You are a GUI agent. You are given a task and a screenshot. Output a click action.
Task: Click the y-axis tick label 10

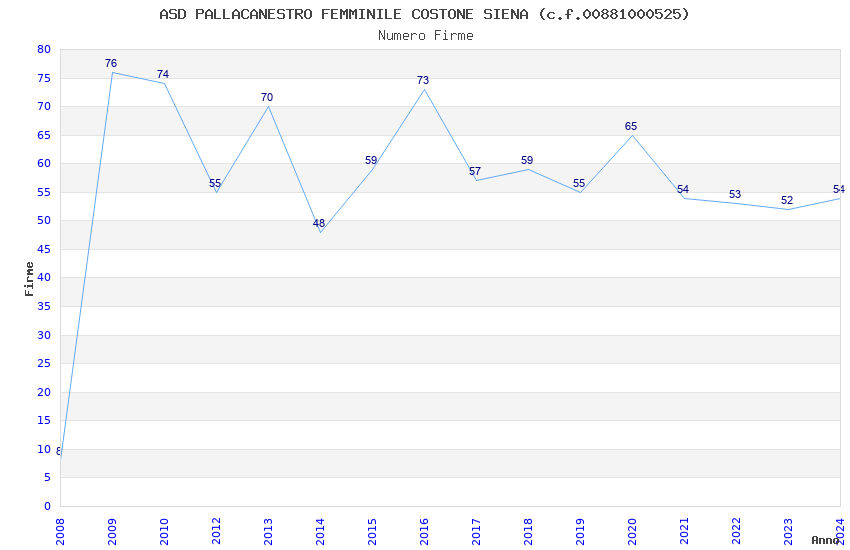pyautogui.click(x=44, y=449)
